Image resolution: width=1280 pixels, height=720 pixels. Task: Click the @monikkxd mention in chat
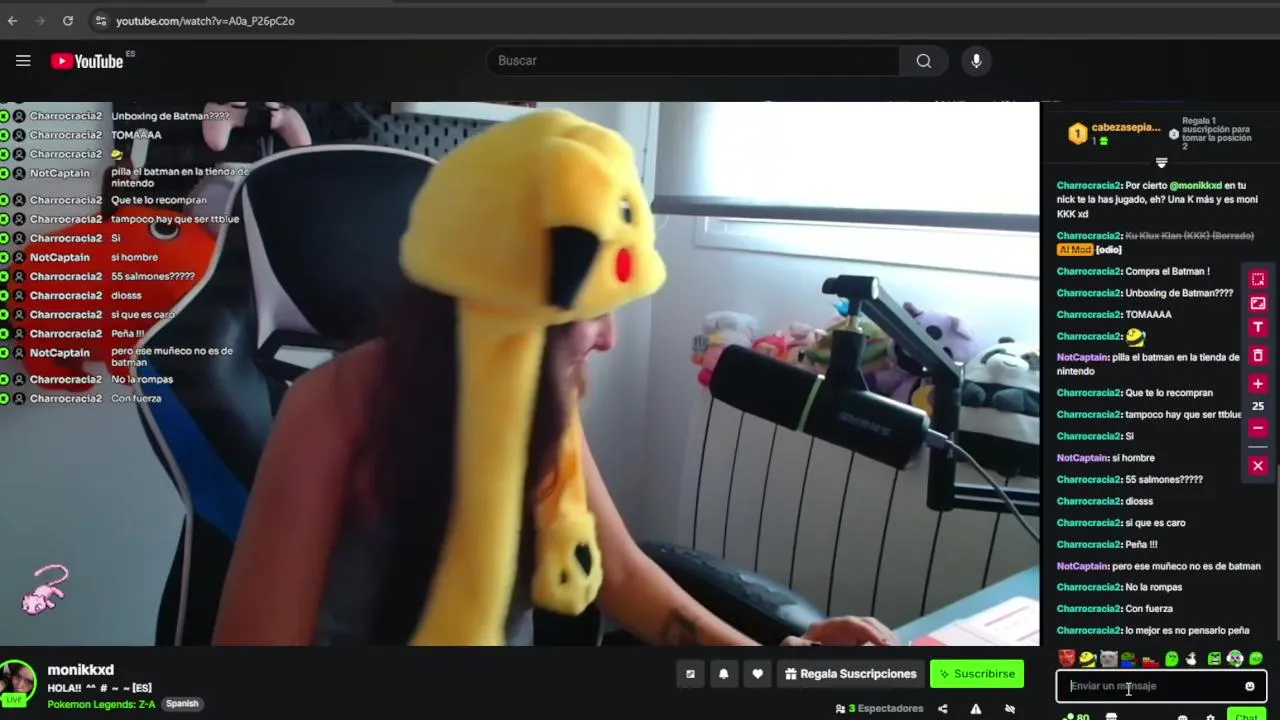pos(1195,185)
